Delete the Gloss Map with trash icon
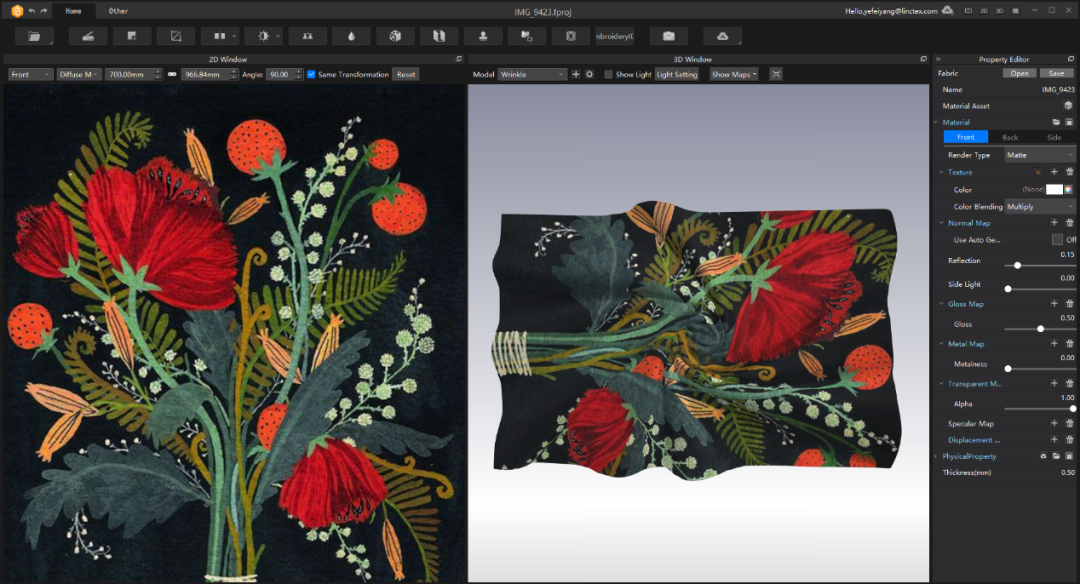1080x584 pixels. point(1069,303)
